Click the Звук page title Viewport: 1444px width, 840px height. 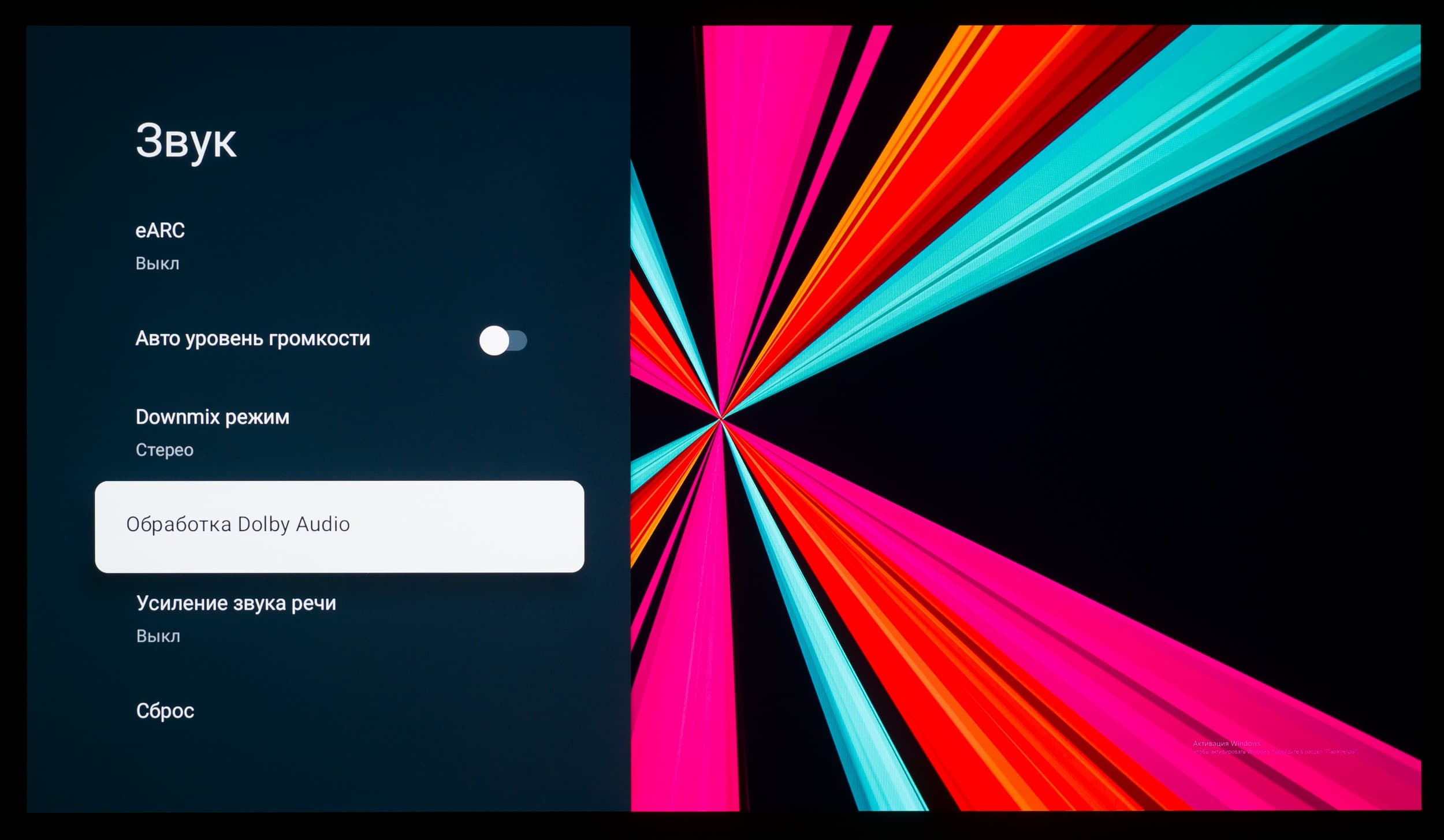[x=185, y=141]
